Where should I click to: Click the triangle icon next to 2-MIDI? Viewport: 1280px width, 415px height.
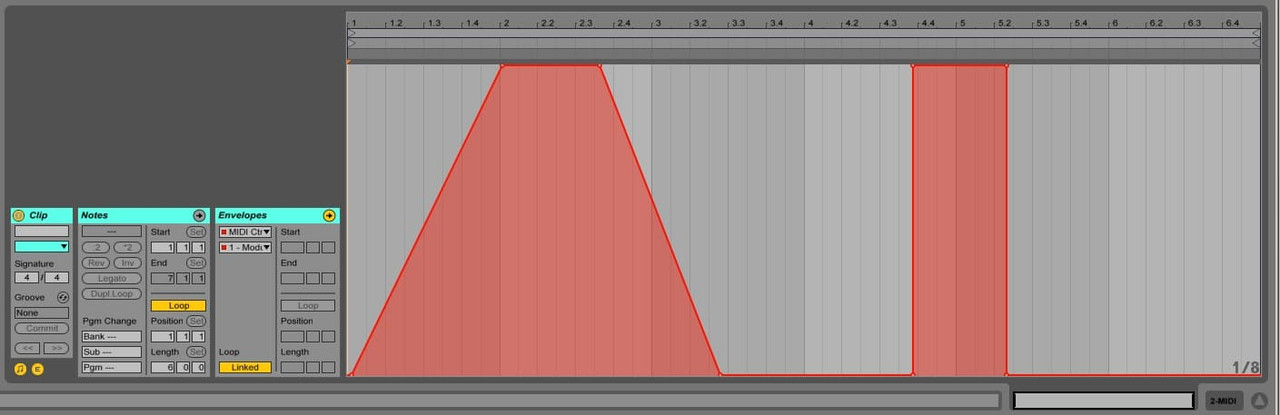[x=1259, y=401]
